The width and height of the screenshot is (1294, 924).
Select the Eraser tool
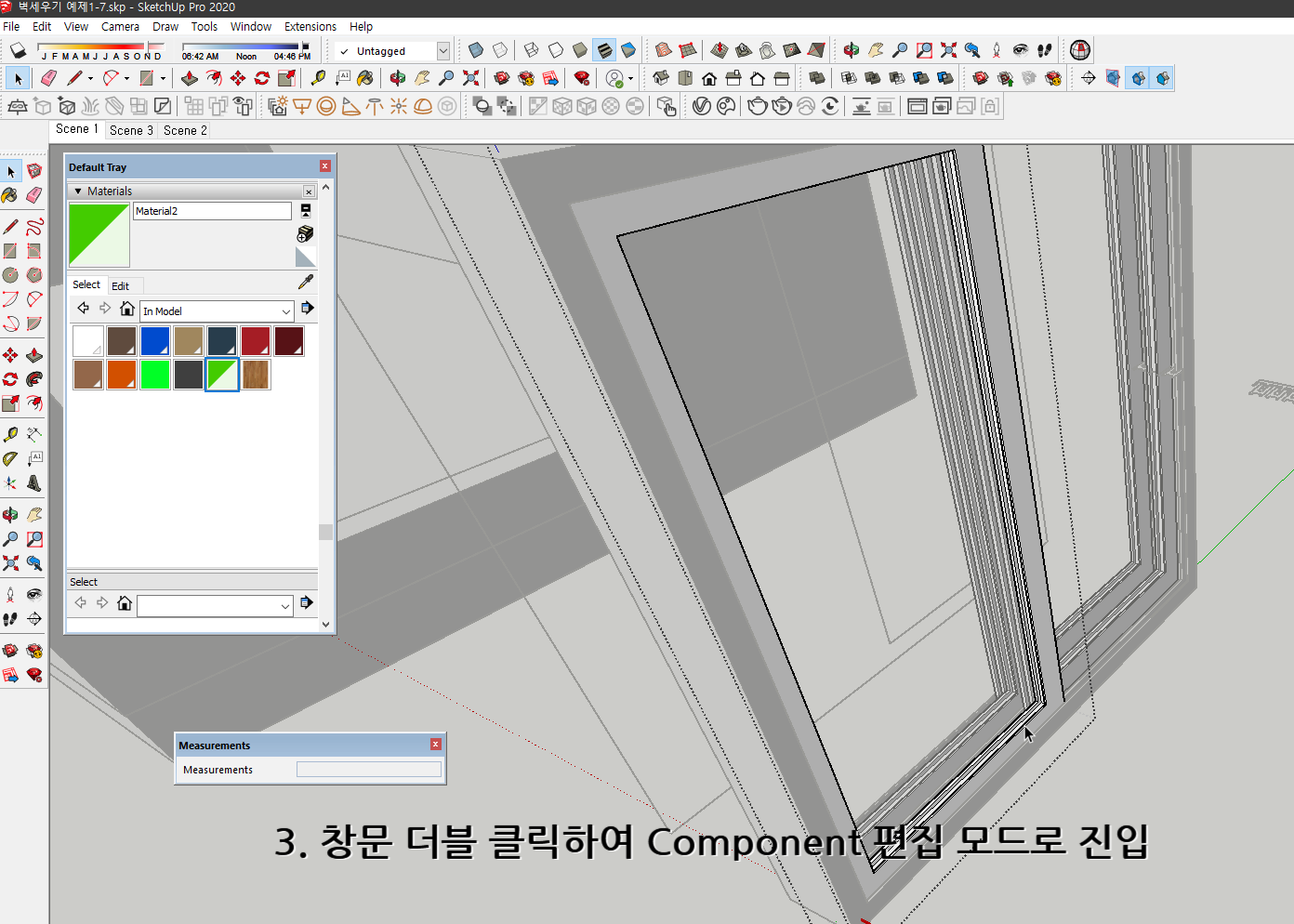click(48, 78)
